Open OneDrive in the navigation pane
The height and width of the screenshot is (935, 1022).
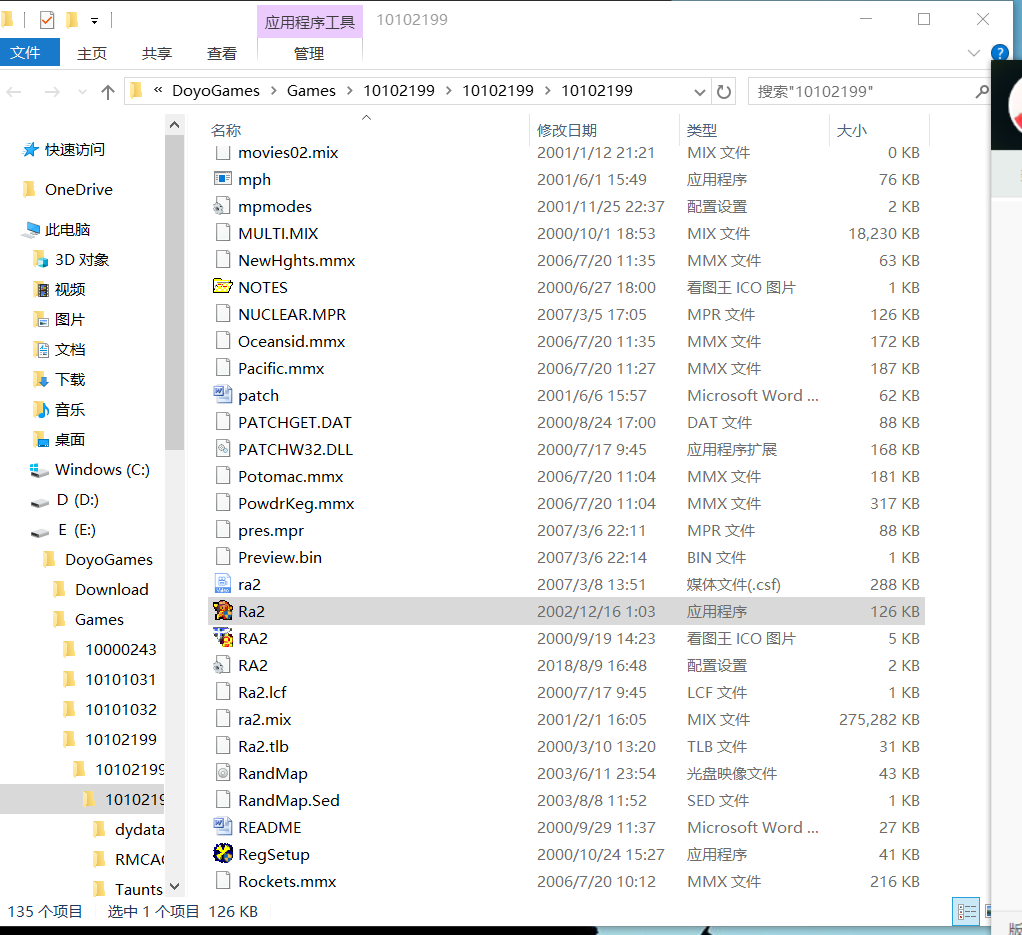[78, 190]
